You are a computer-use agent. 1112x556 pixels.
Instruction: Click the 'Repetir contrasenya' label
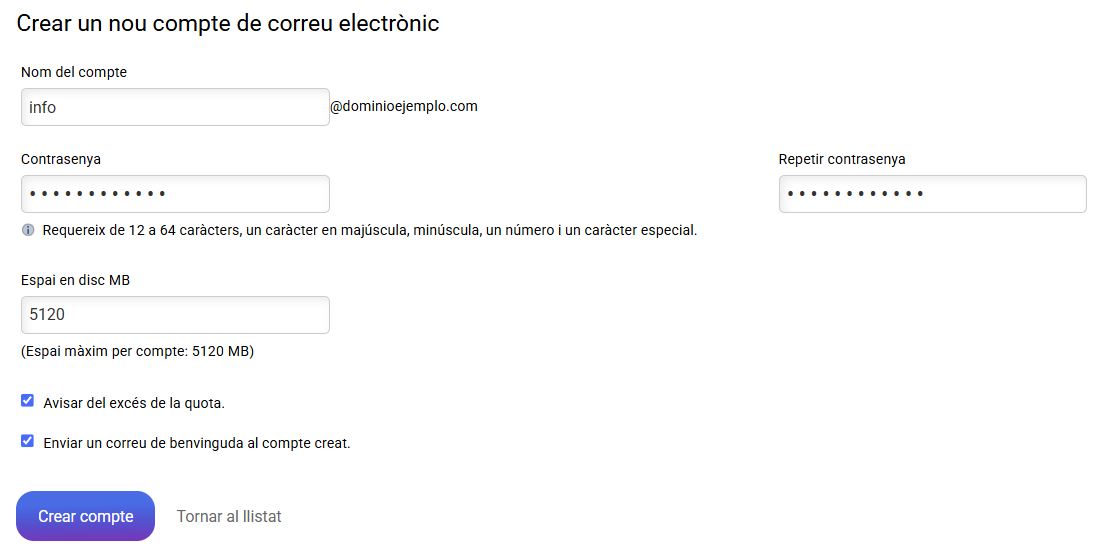842,159
